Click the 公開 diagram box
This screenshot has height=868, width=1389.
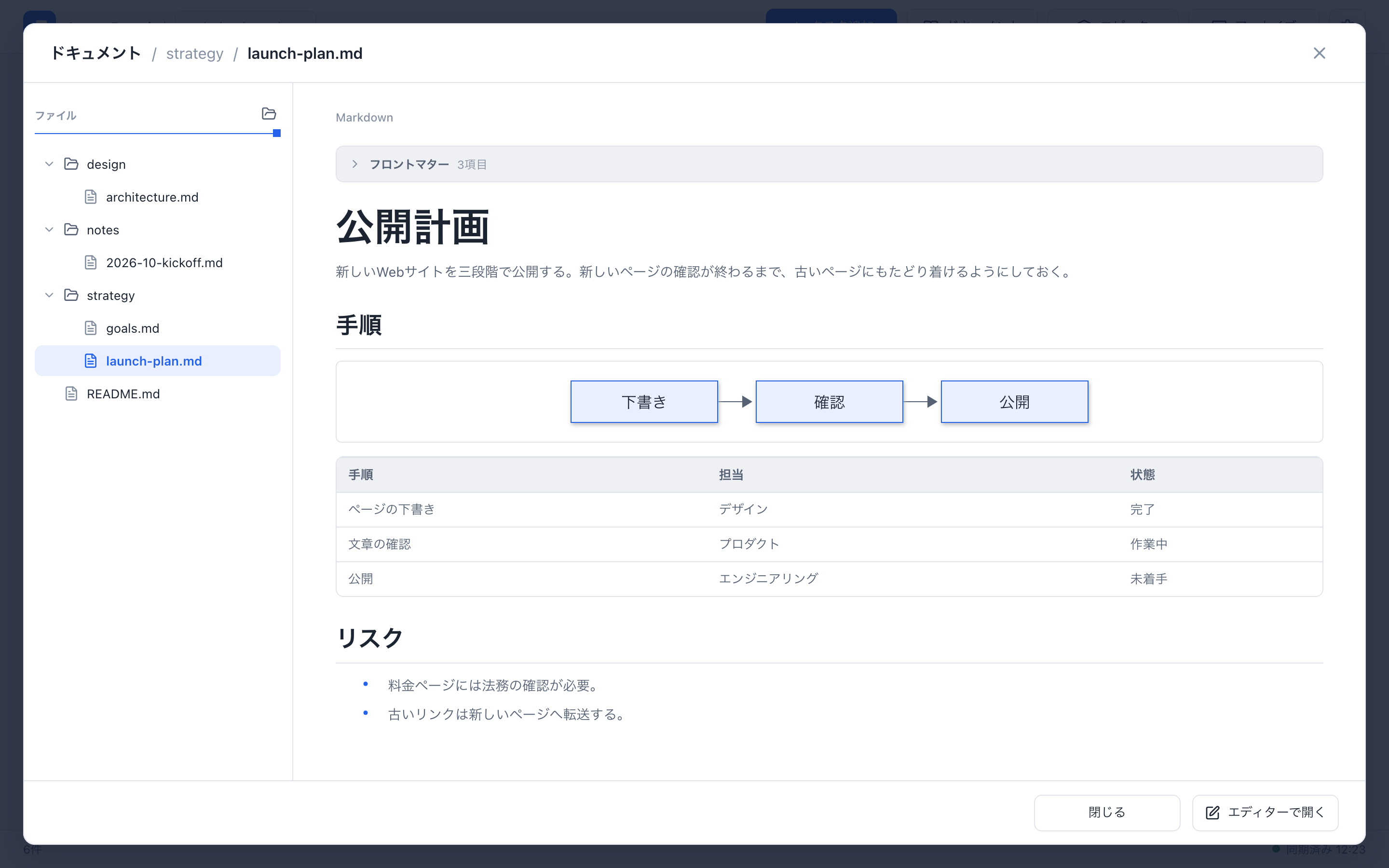click(1015, 402)
